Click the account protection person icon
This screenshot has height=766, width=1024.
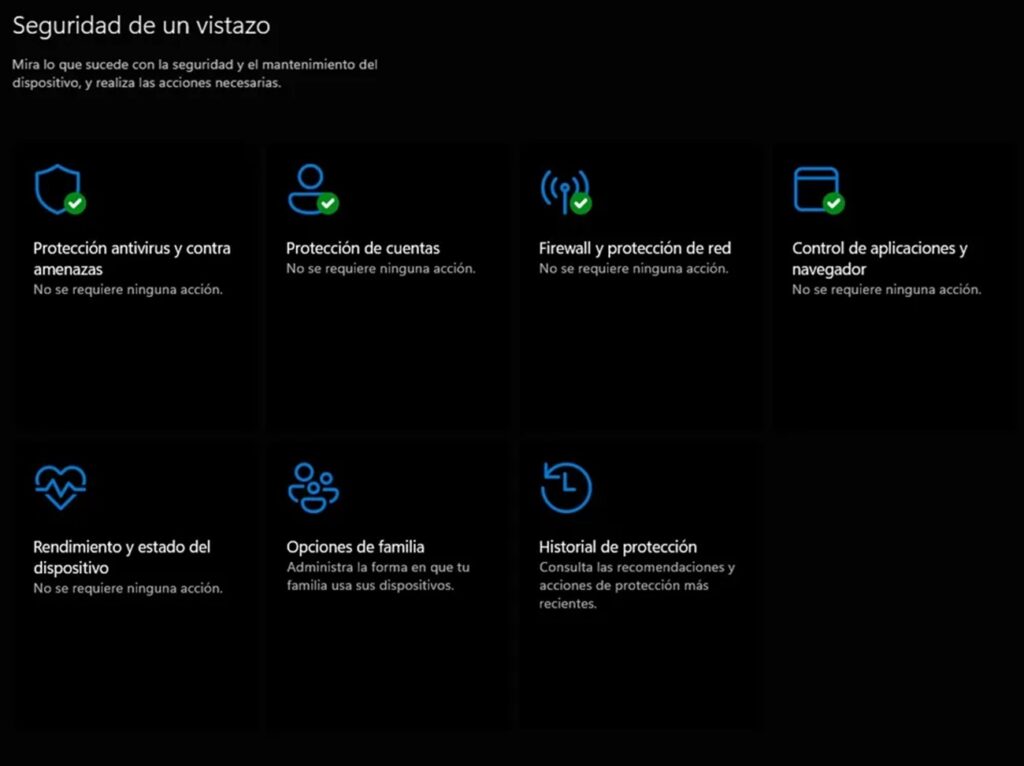[313, 189]
